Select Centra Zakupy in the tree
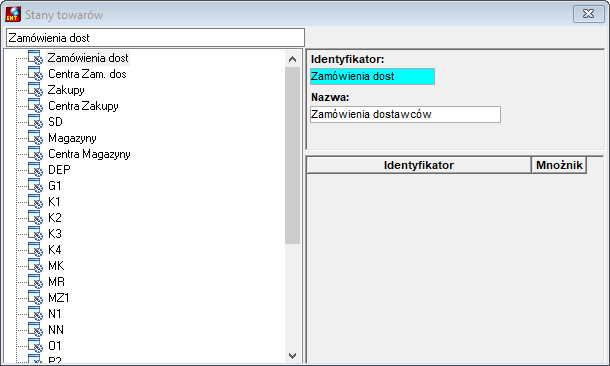This screenshot has height=366, width=610. pyautogui.click(x=83, y=106)
